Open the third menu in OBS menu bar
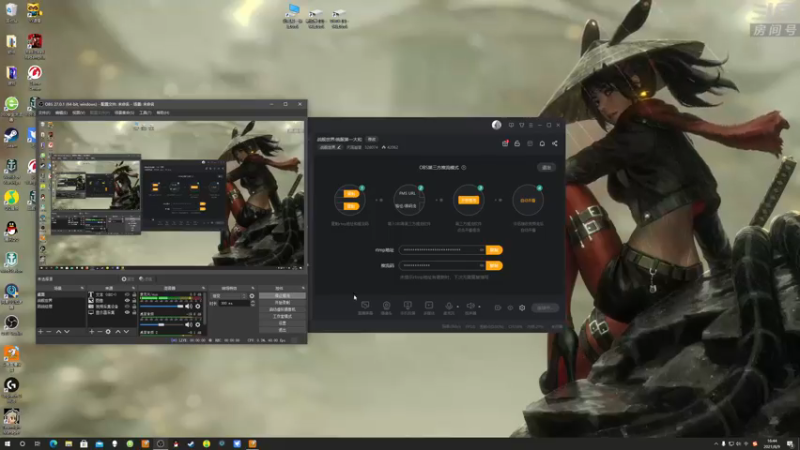The height and width of the screenshot is (450, 800). 78,113
